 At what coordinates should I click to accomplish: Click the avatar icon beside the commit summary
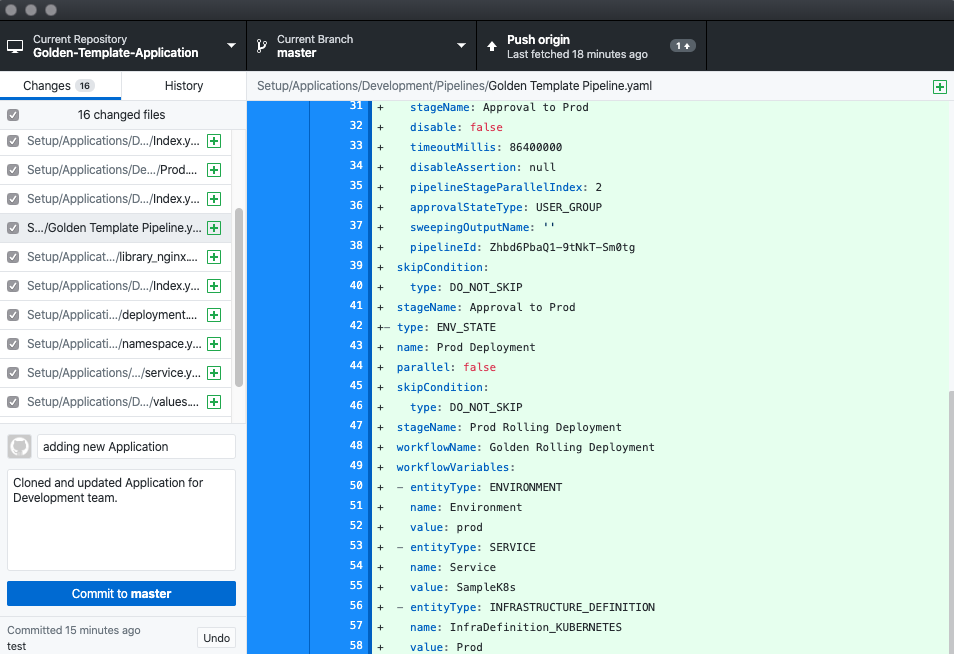point(19,447)
